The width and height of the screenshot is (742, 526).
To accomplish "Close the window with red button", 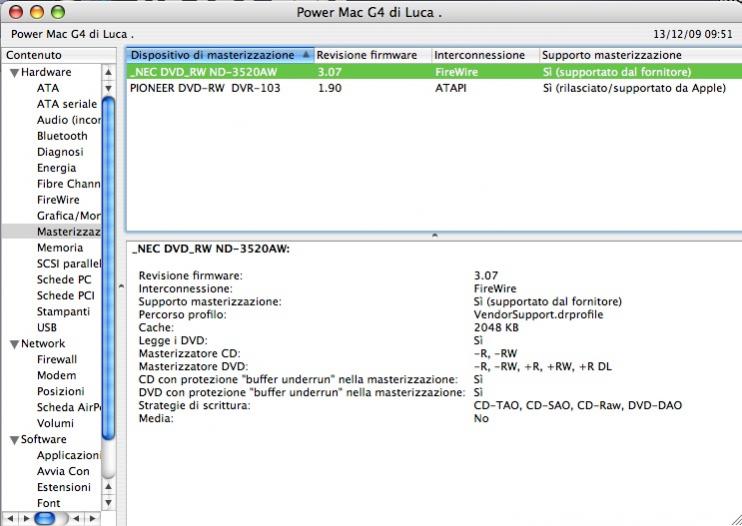I will 16,12.
